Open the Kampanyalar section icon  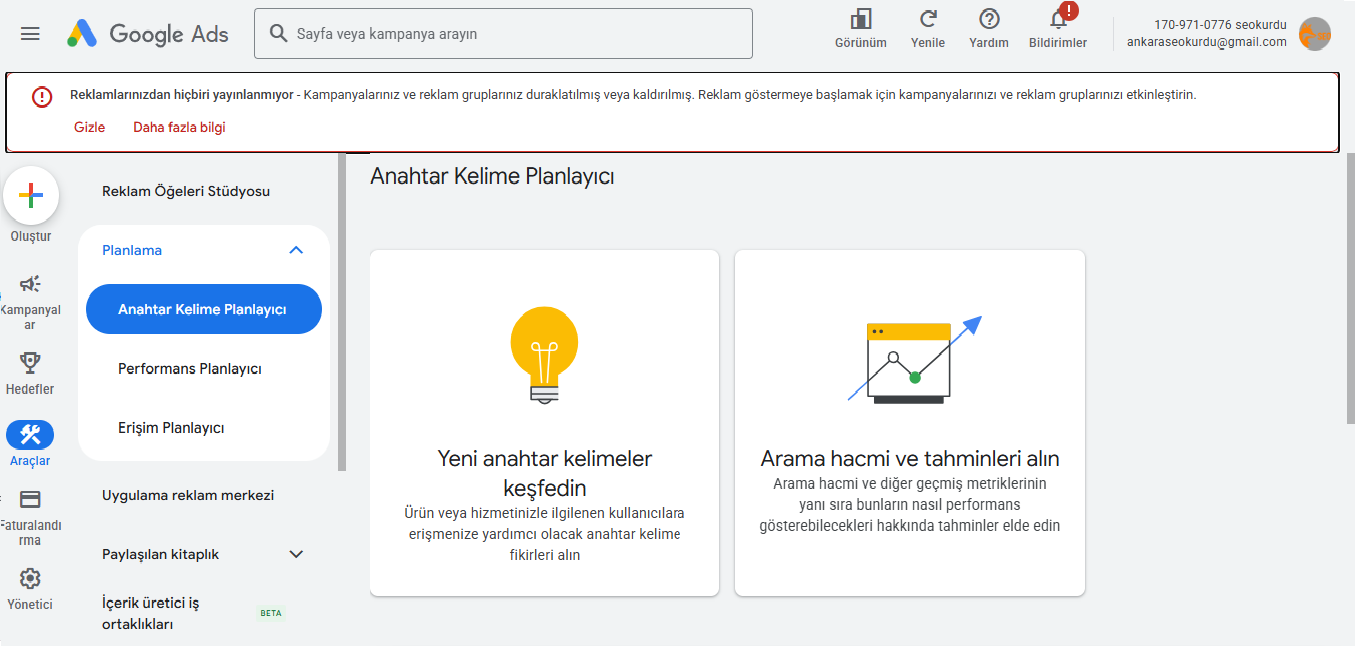pyautogui.click(x=30, y=285)
